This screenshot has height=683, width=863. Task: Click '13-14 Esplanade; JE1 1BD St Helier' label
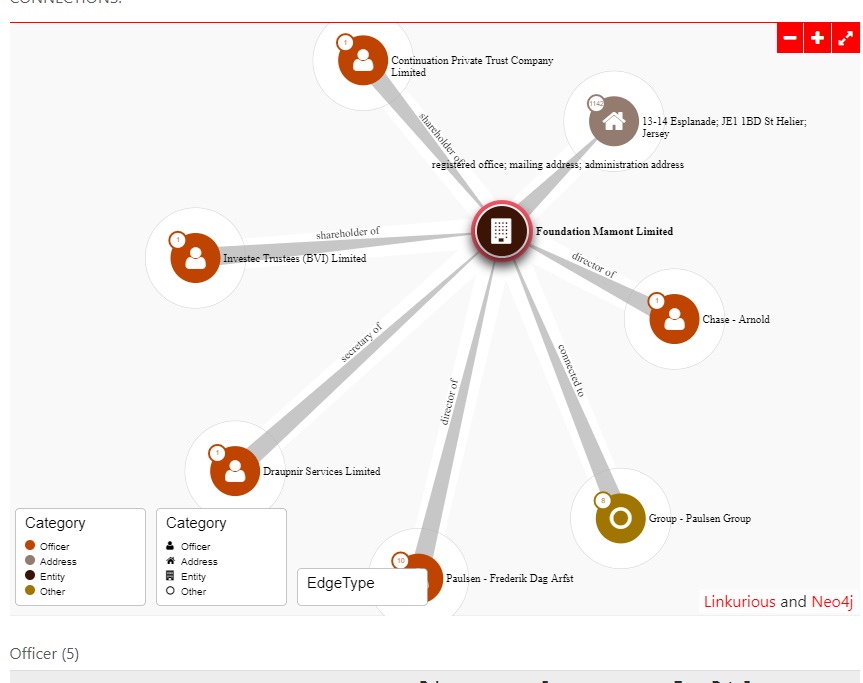point(724,127)
